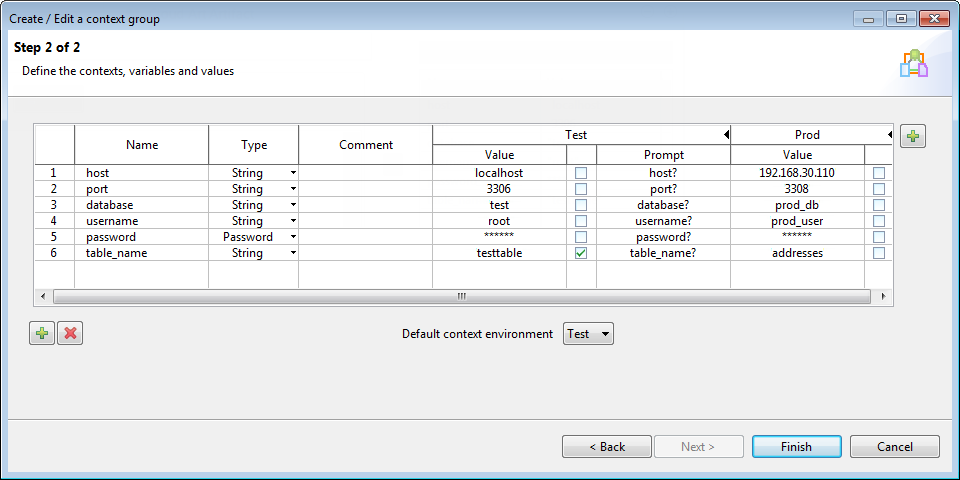960x480 pixels.
Task: Click the host? prompt cell
Action: coord(663,173)
